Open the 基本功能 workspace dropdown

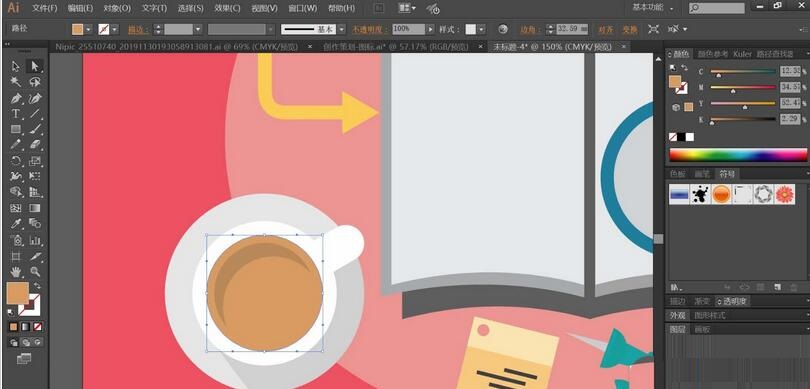[x=653, y=8]
